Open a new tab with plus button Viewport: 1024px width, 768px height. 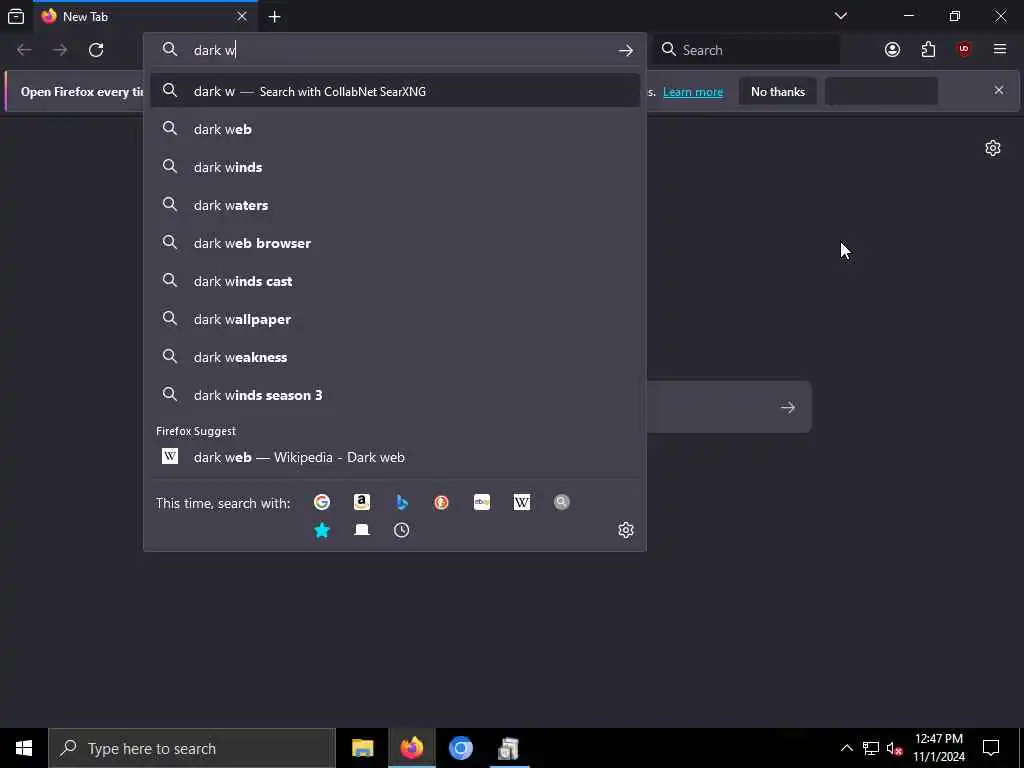[274, 17]
